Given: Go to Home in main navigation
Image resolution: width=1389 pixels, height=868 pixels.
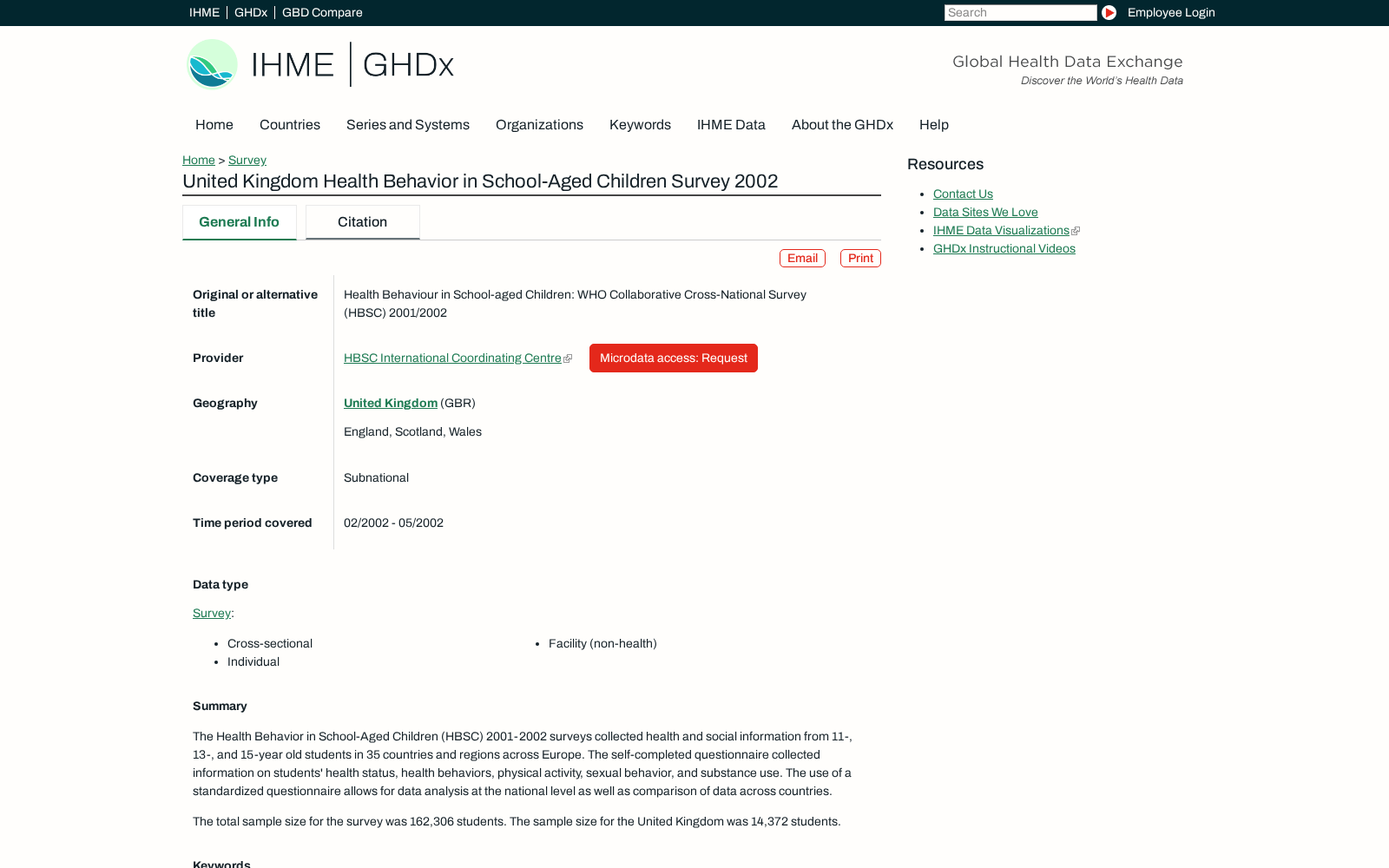Looking at the screenshot, I should point(214,125).
